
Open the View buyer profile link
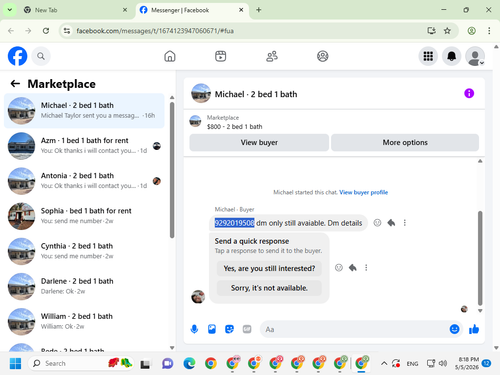tap(363, 192)
